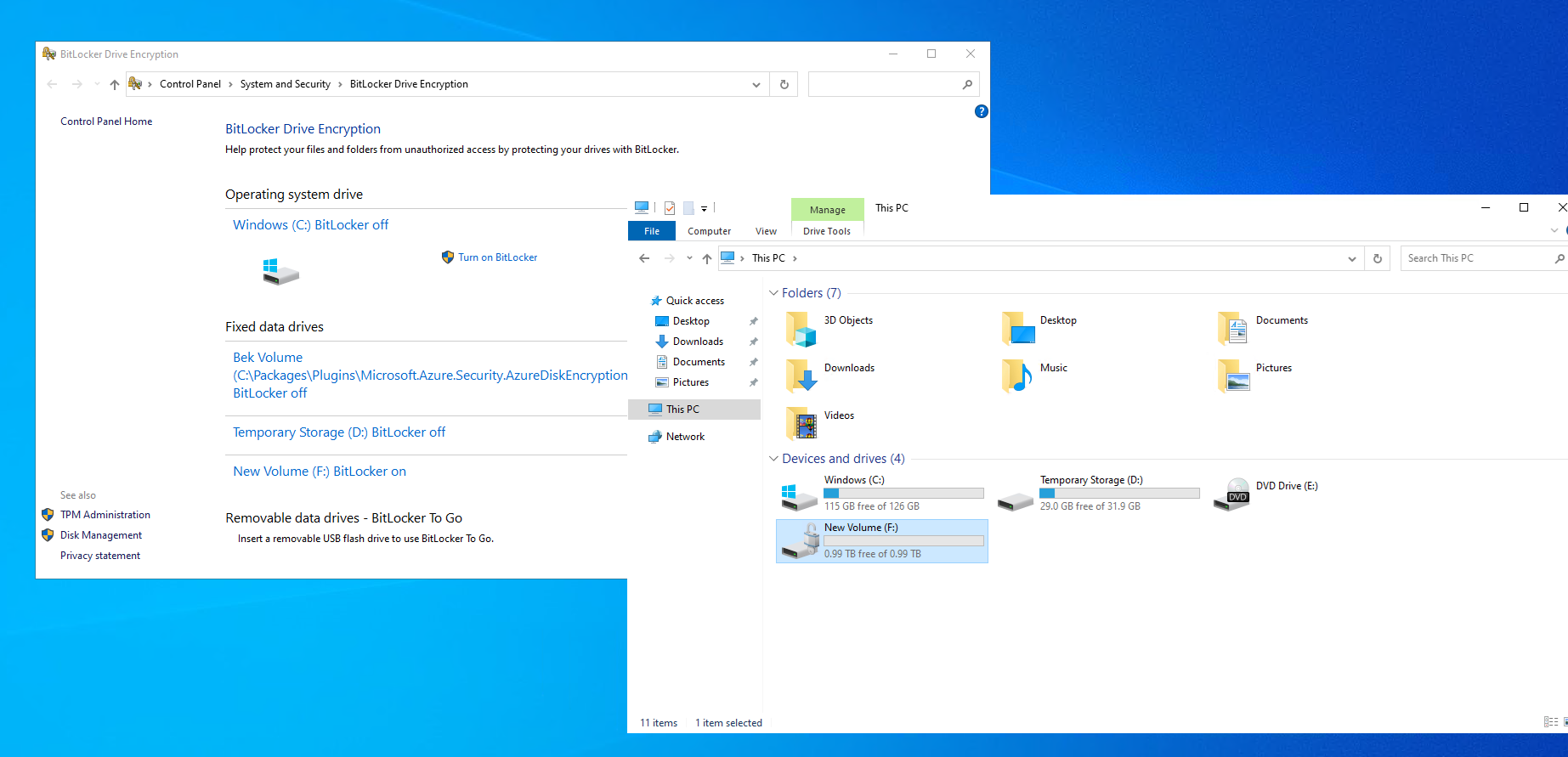
Task: Open the File menu tab
Action: tap(652, 231)
